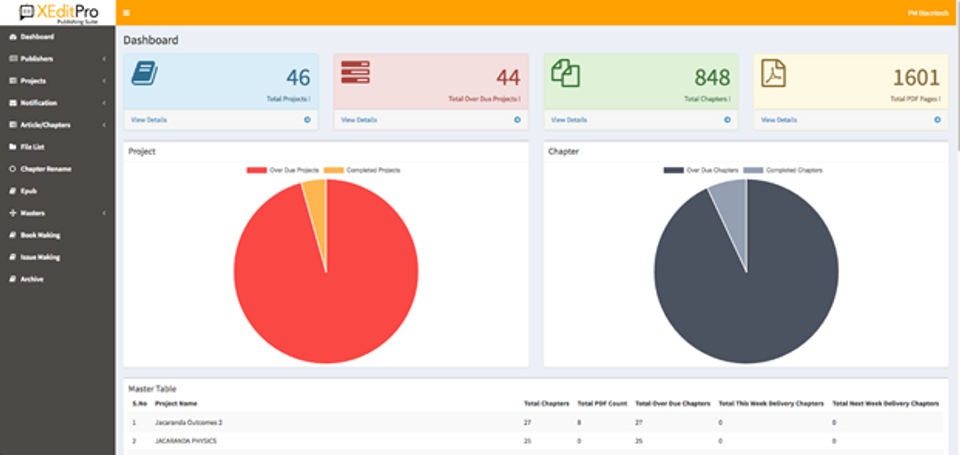The height and width of the screenshot is (455, 960).
Task: Click the Publishers sidebar icon
Action: coord(13,59)
